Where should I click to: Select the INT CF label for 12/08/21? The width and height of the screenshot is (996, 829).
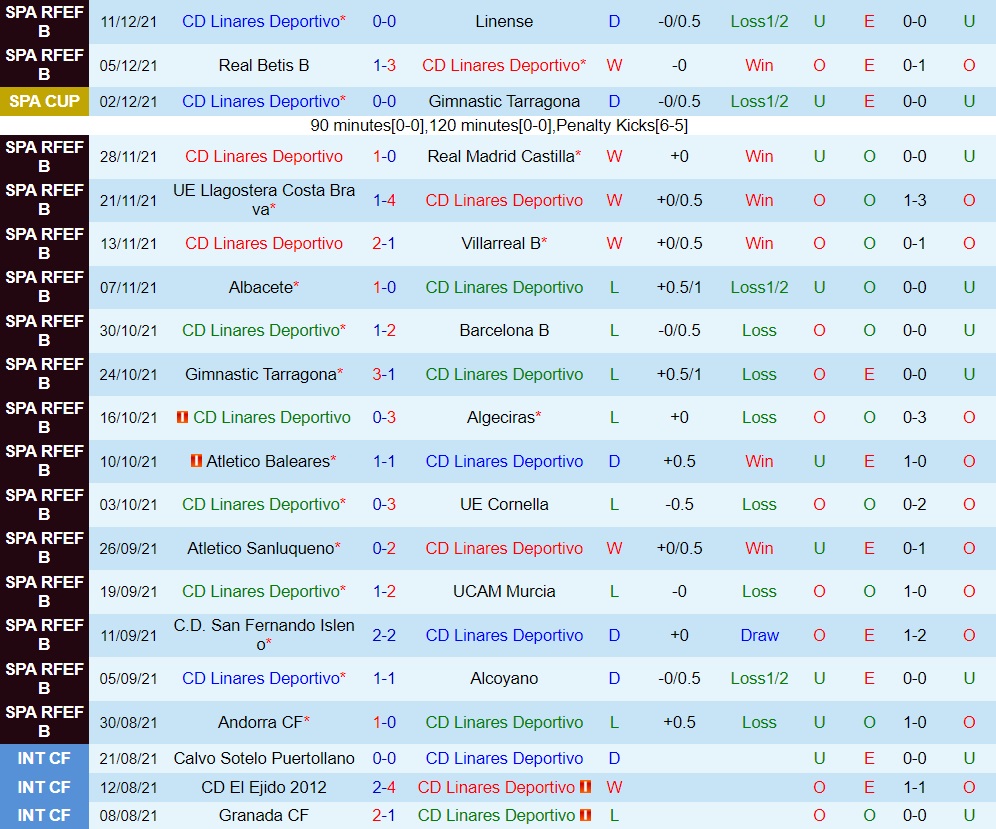44,787
